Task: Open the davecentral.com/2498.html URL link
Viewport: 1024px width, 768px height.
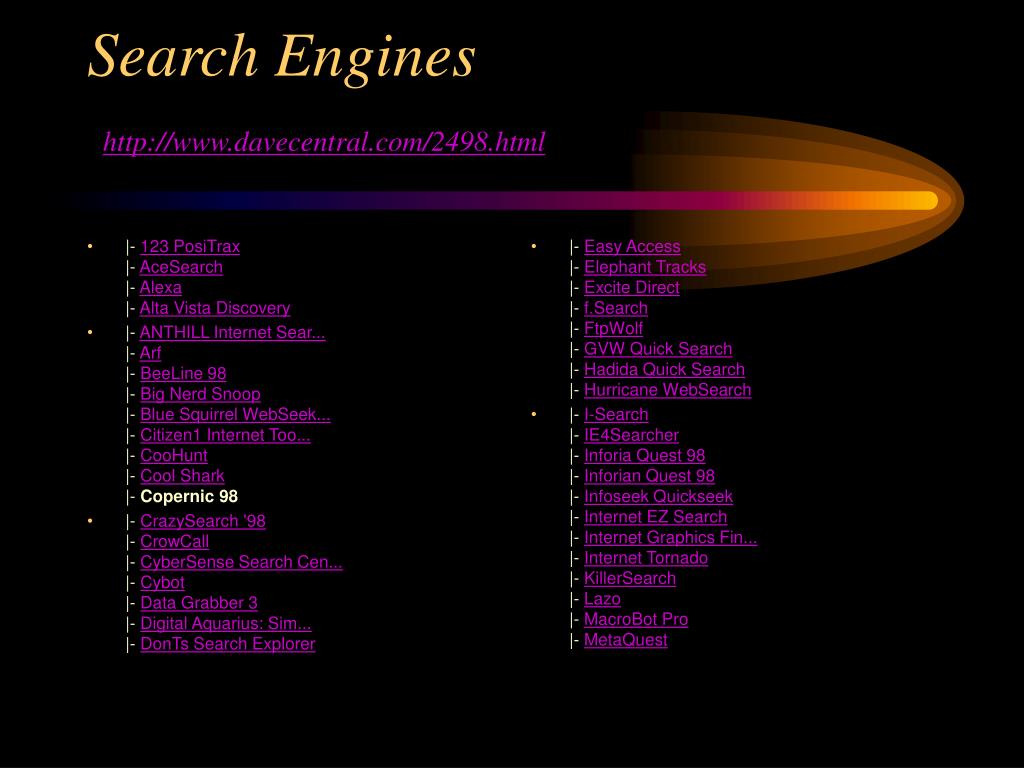Action: (x=324, y=142)
